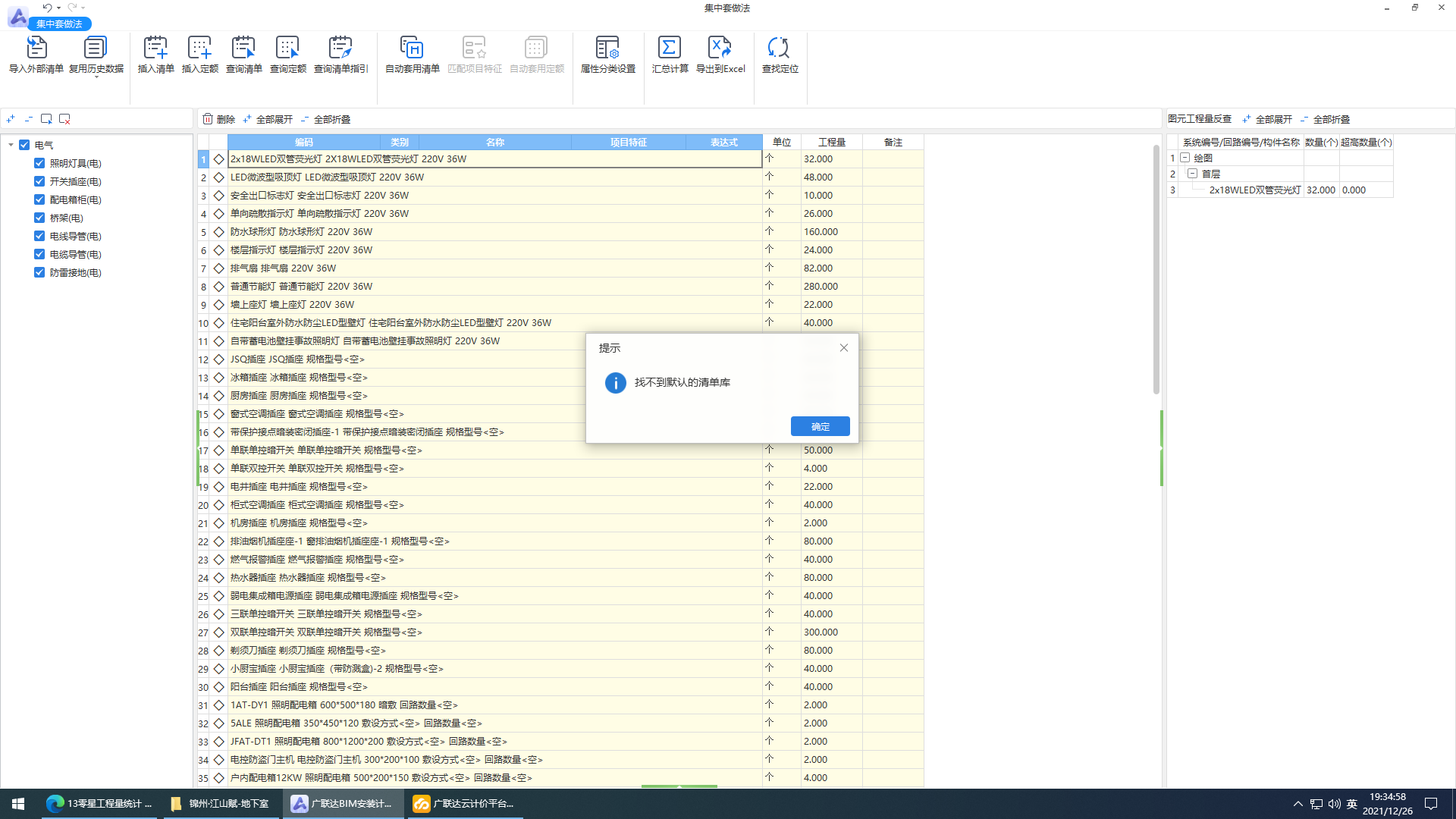Open the Windows Start menu
The image size is (1456, 819).
click(18, 804)
